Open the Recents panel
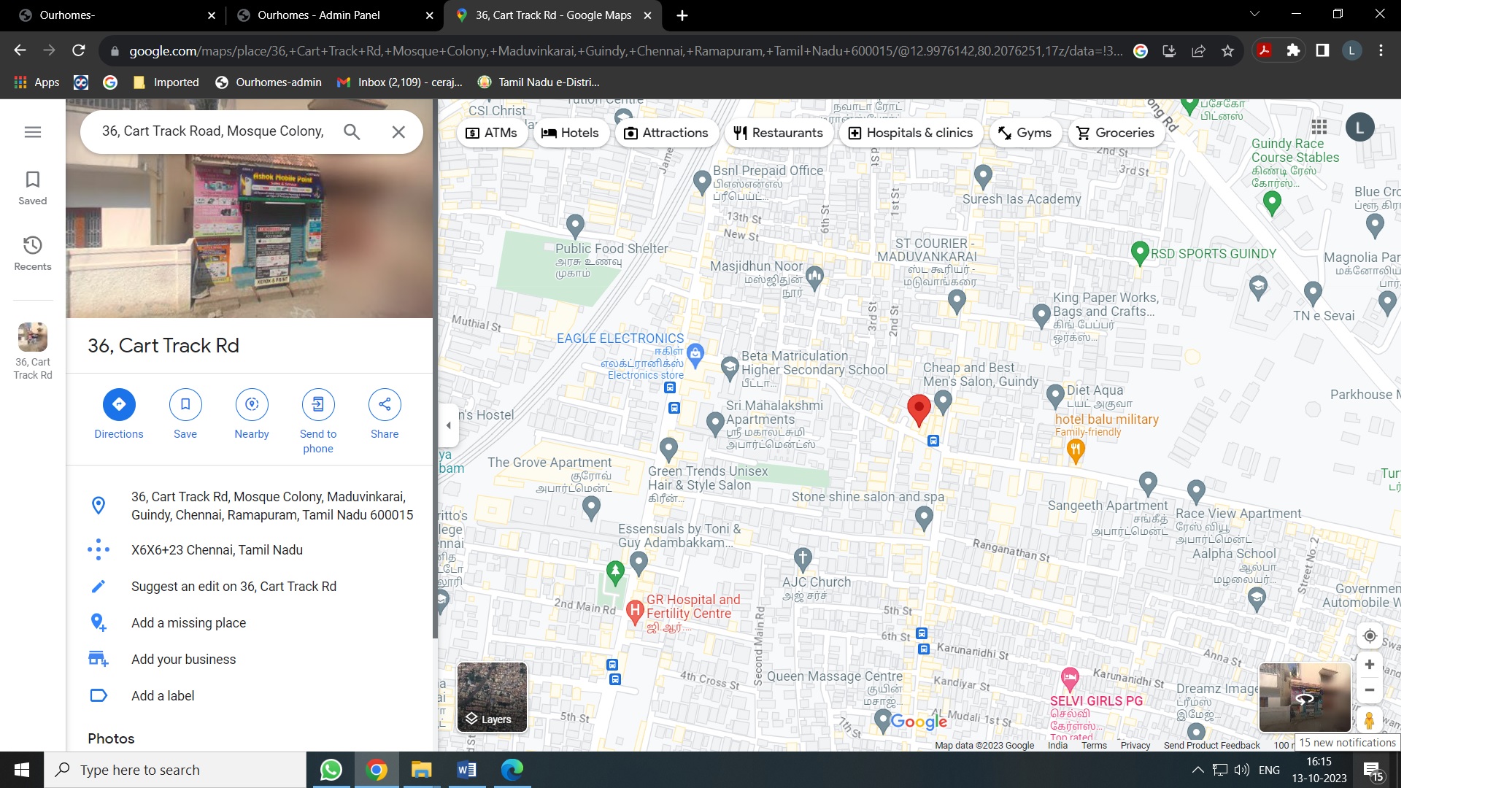The width and height of the screenshot is (1512, 788). coord(33,254)
